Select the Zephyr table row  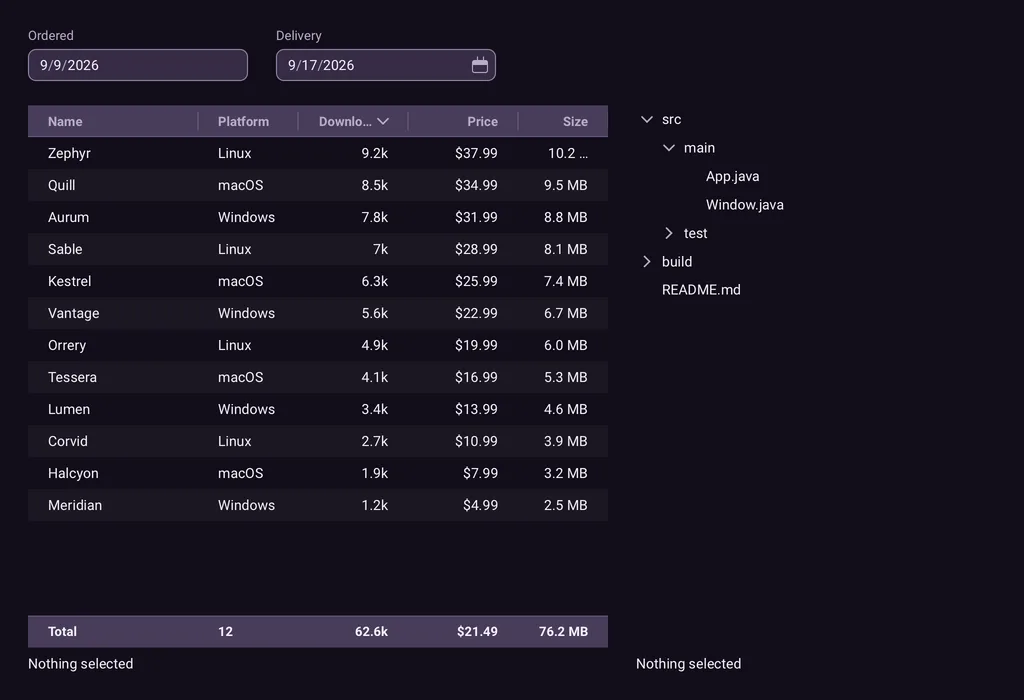[317, 153]
